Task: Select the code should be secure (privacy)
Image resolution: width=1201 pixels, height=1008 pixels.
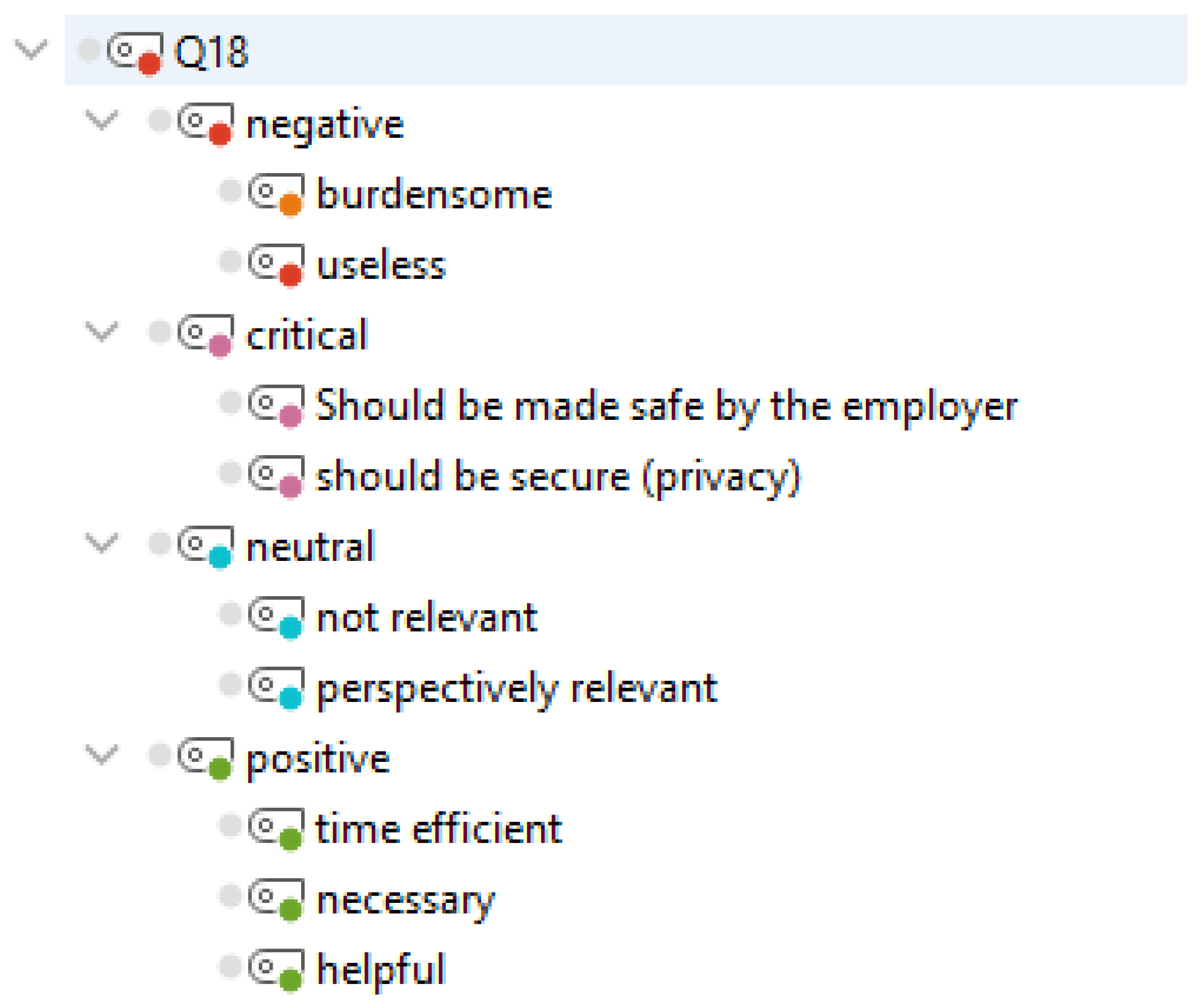Action: coord(558,476)
